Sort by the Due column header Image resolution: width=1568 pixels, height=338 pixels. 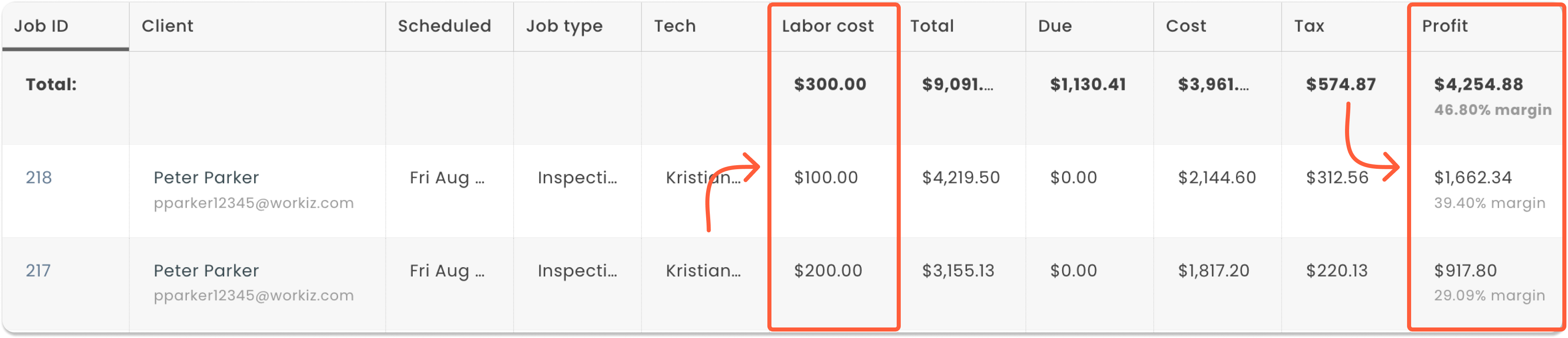point(1055,26)
